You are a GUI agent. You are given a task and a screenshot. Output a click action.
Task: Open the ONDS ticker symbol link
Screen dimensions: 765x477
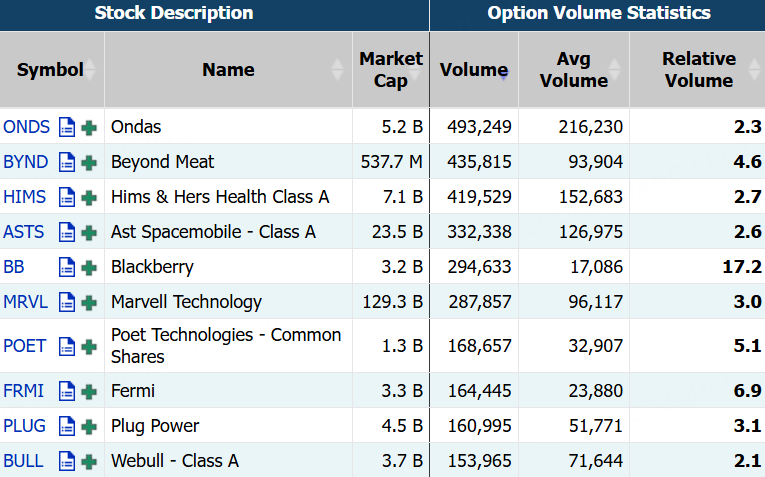26,127
